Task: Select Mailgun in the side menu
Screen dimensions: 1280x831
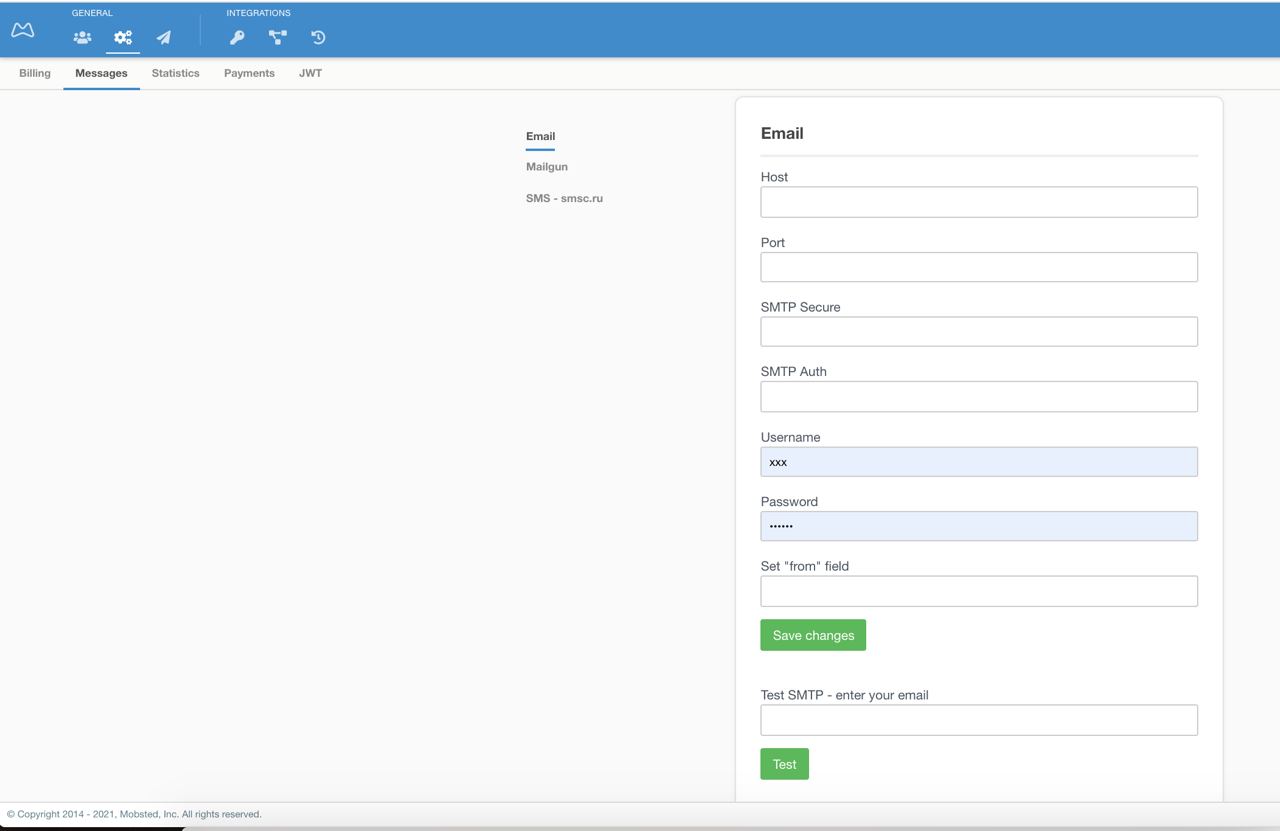Action: click(547, 167)
